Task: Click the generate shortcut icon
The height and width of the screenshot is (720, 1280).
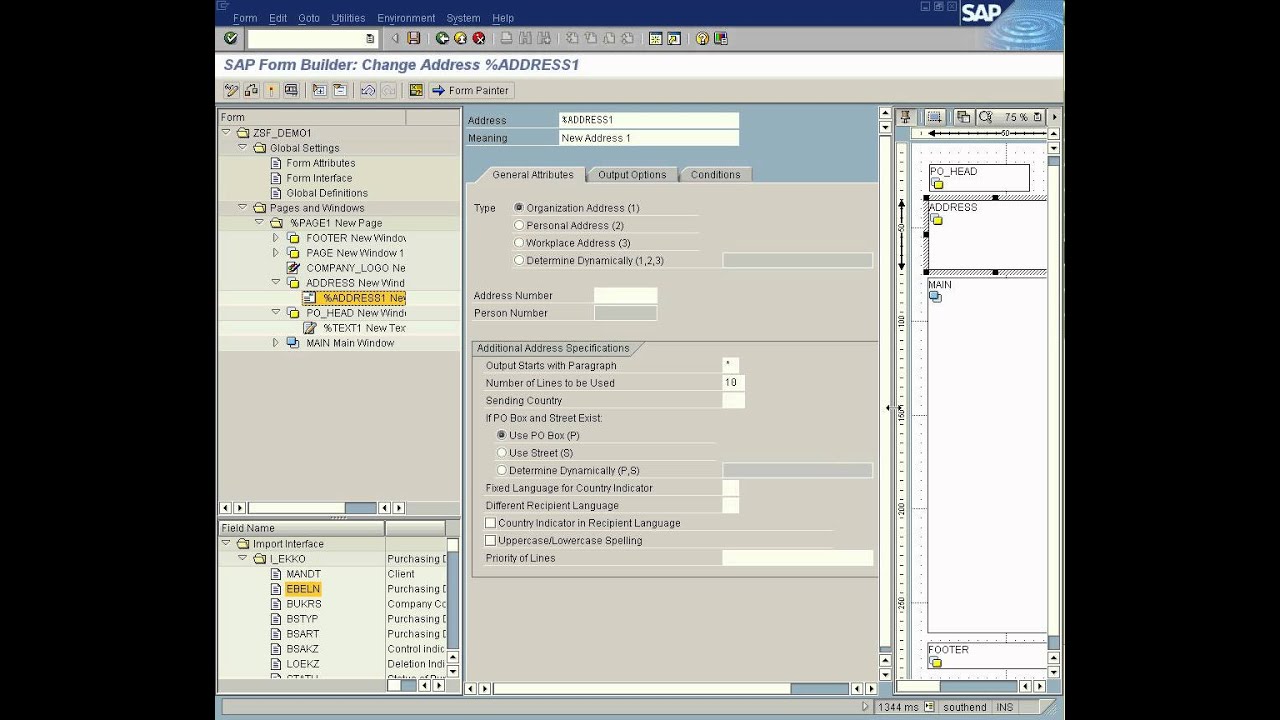Action: (674, 38)
